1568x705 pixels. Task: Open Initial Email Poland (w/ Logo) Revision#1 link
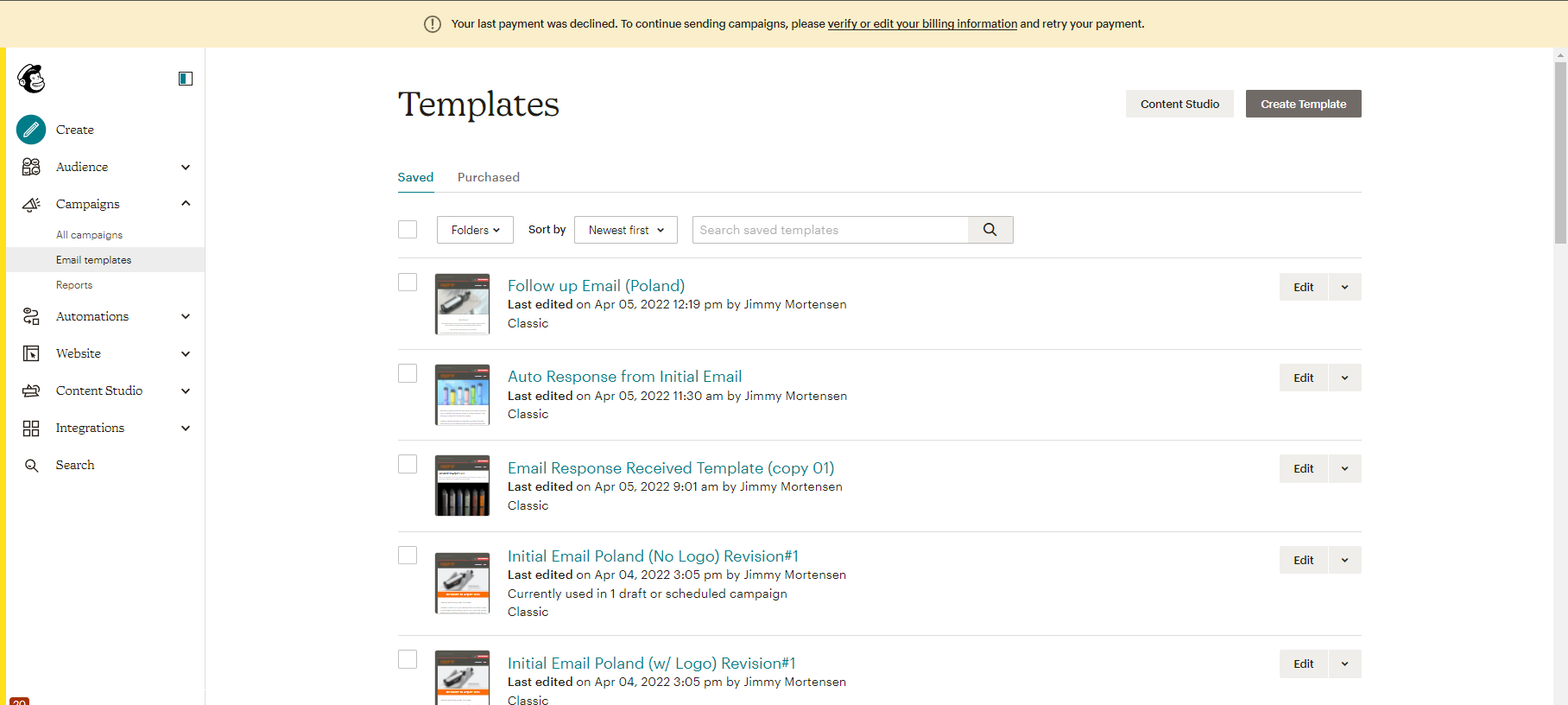651,664
